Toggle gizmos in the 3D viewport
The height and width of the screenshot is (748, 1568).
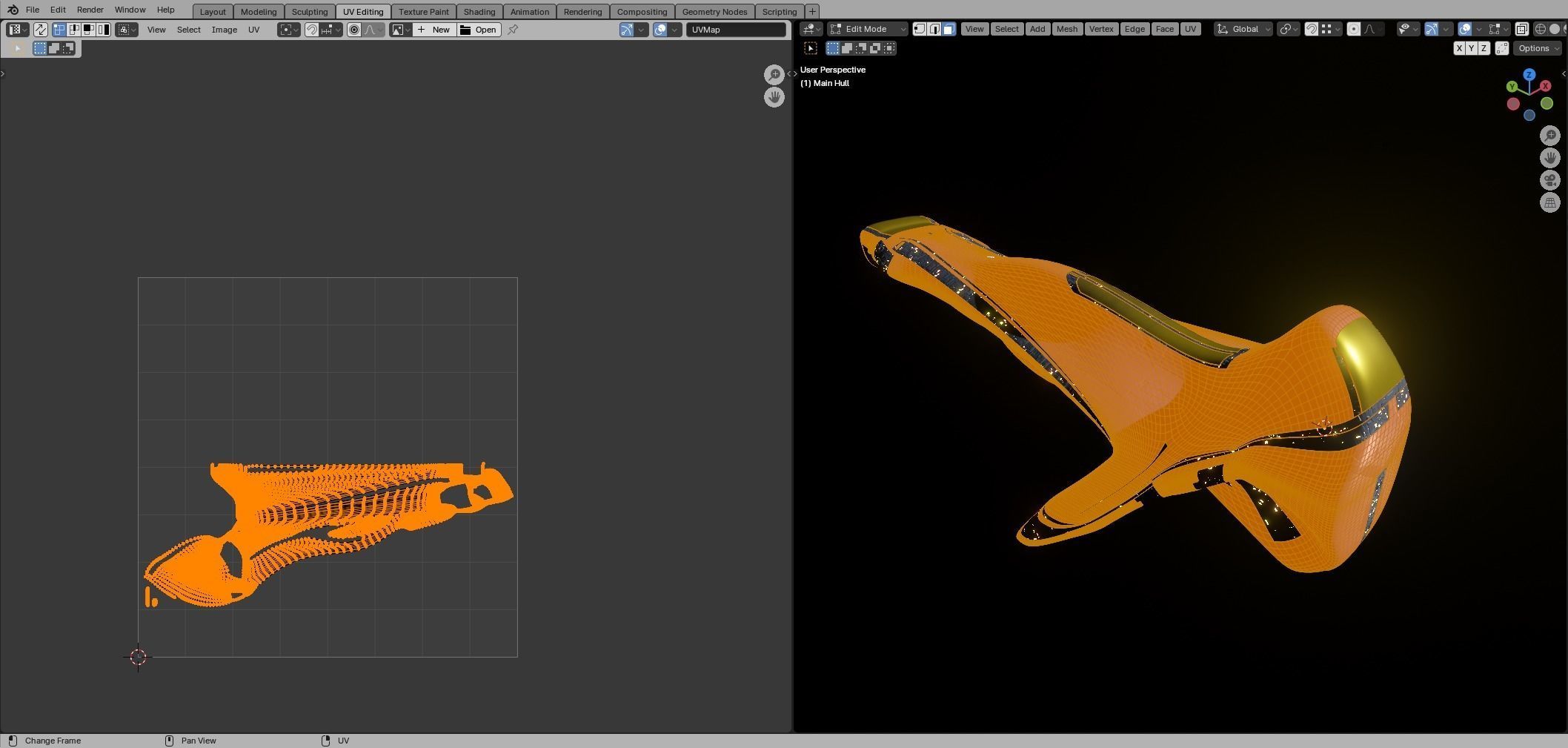1432,29
